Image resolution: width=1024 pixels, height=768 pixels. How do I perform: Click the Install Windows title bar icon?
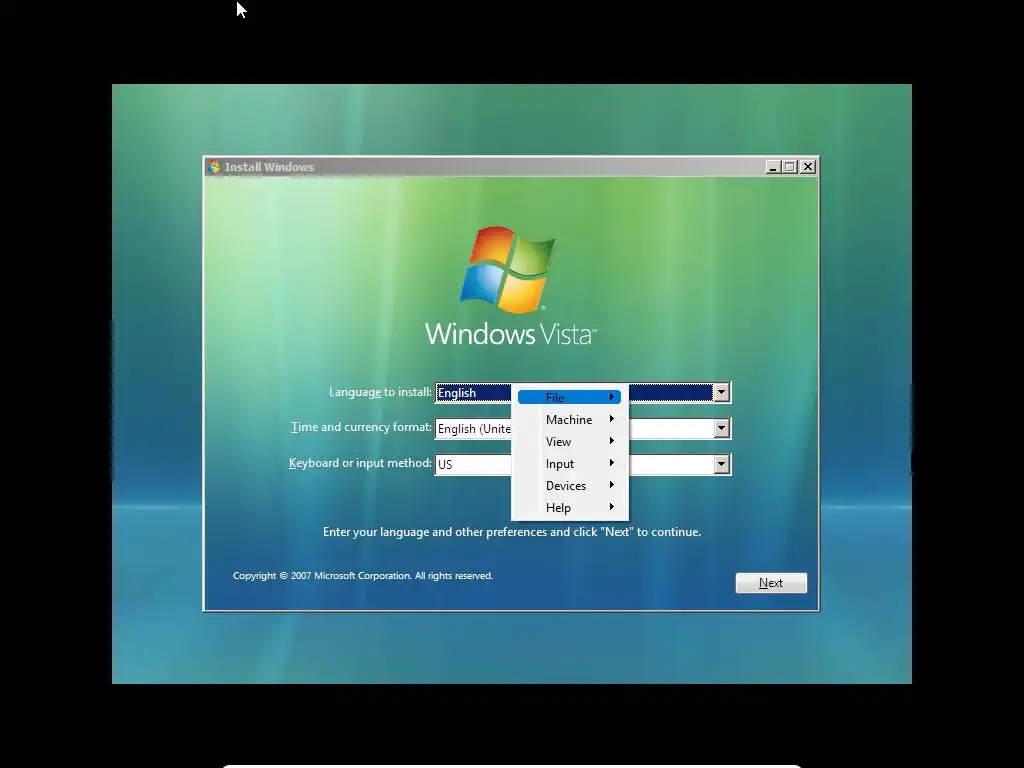[x=214, y=167]
